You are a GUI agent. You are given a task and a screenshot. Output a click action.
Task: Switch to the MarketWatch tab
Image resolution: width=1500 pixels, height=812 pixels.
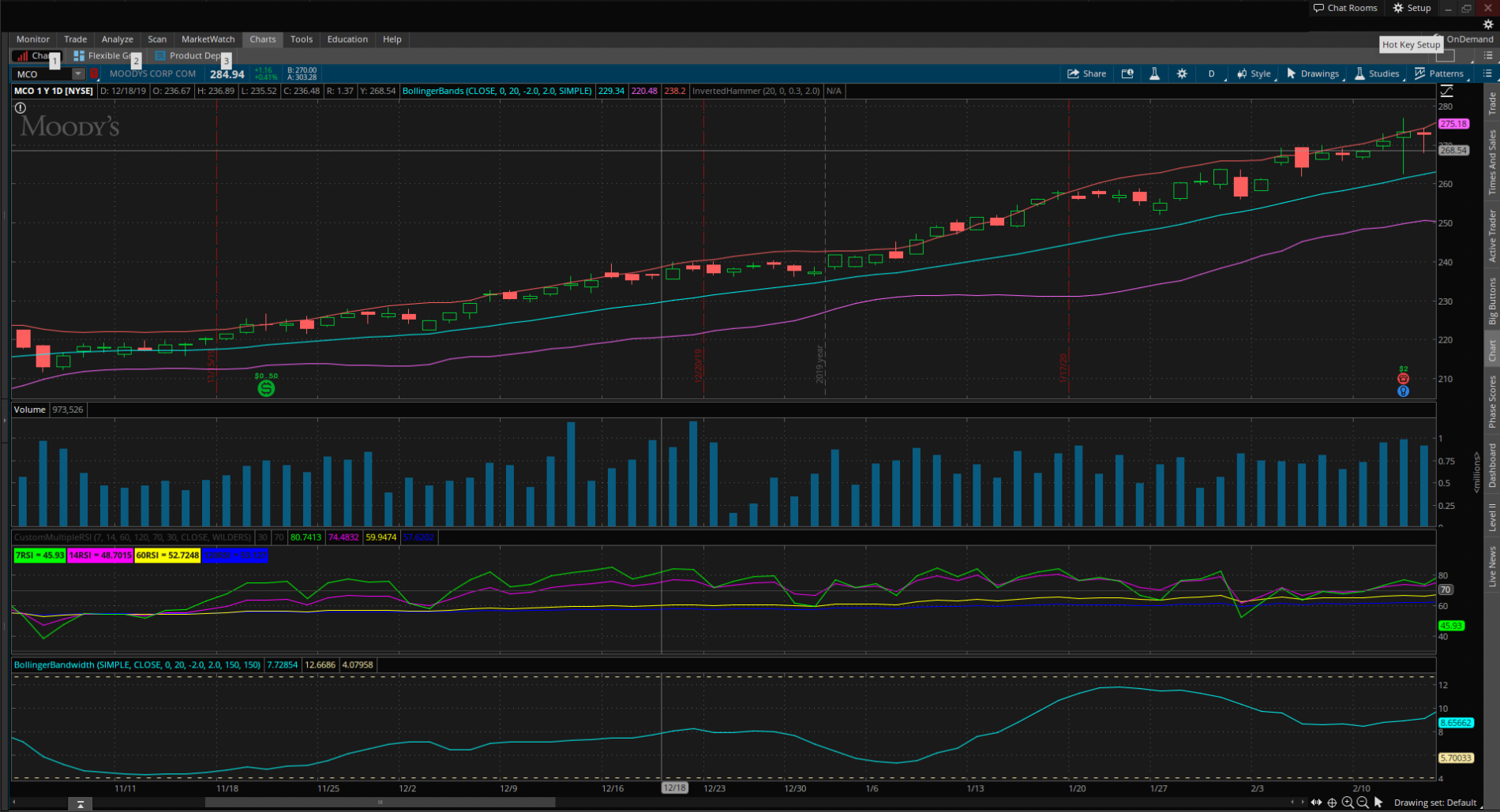click(208, 39)
